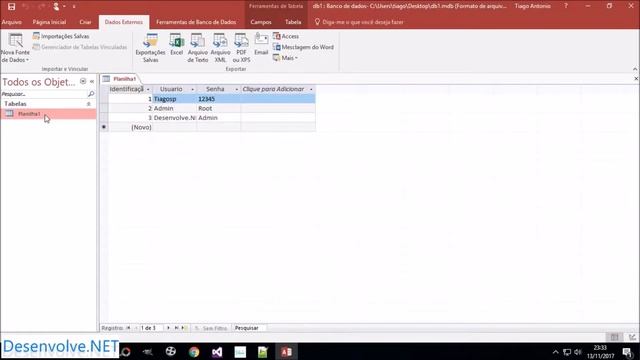640x360 pixels.
Task: Go to first record button
Action: [128, 328]
